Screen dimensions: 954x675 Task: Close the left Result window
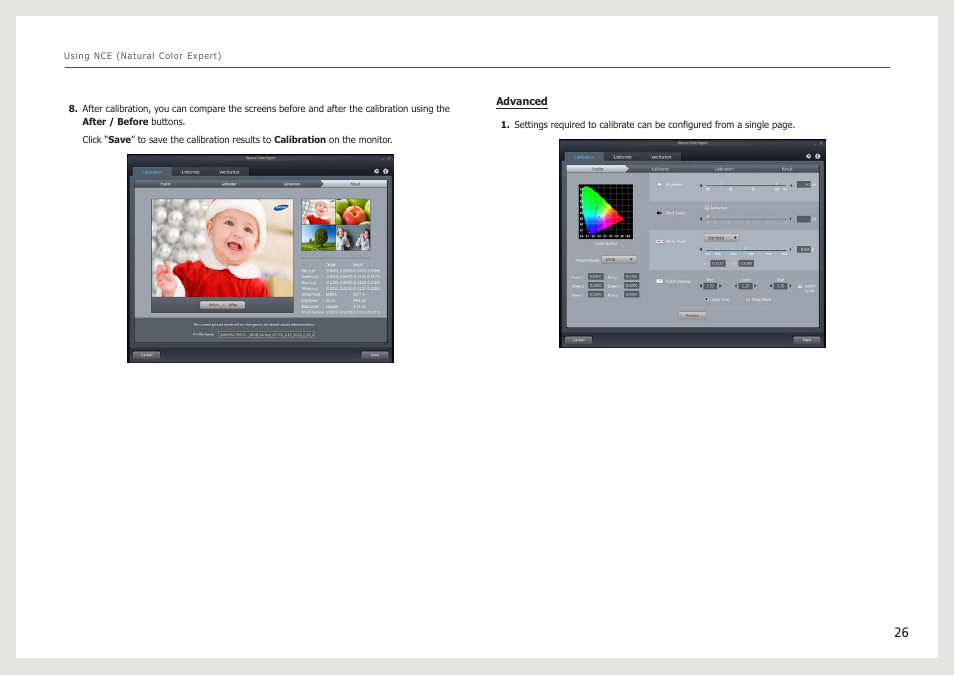(389, 158)
